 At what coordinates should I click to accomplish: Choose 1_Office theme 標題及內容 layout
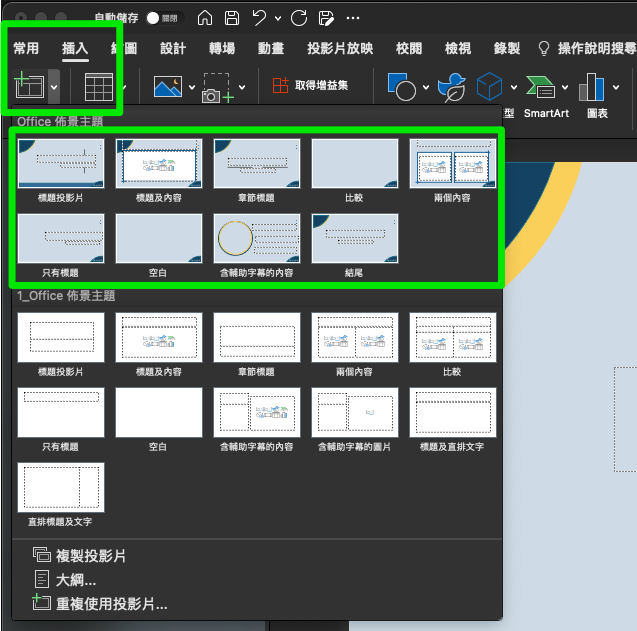point(159,337)
